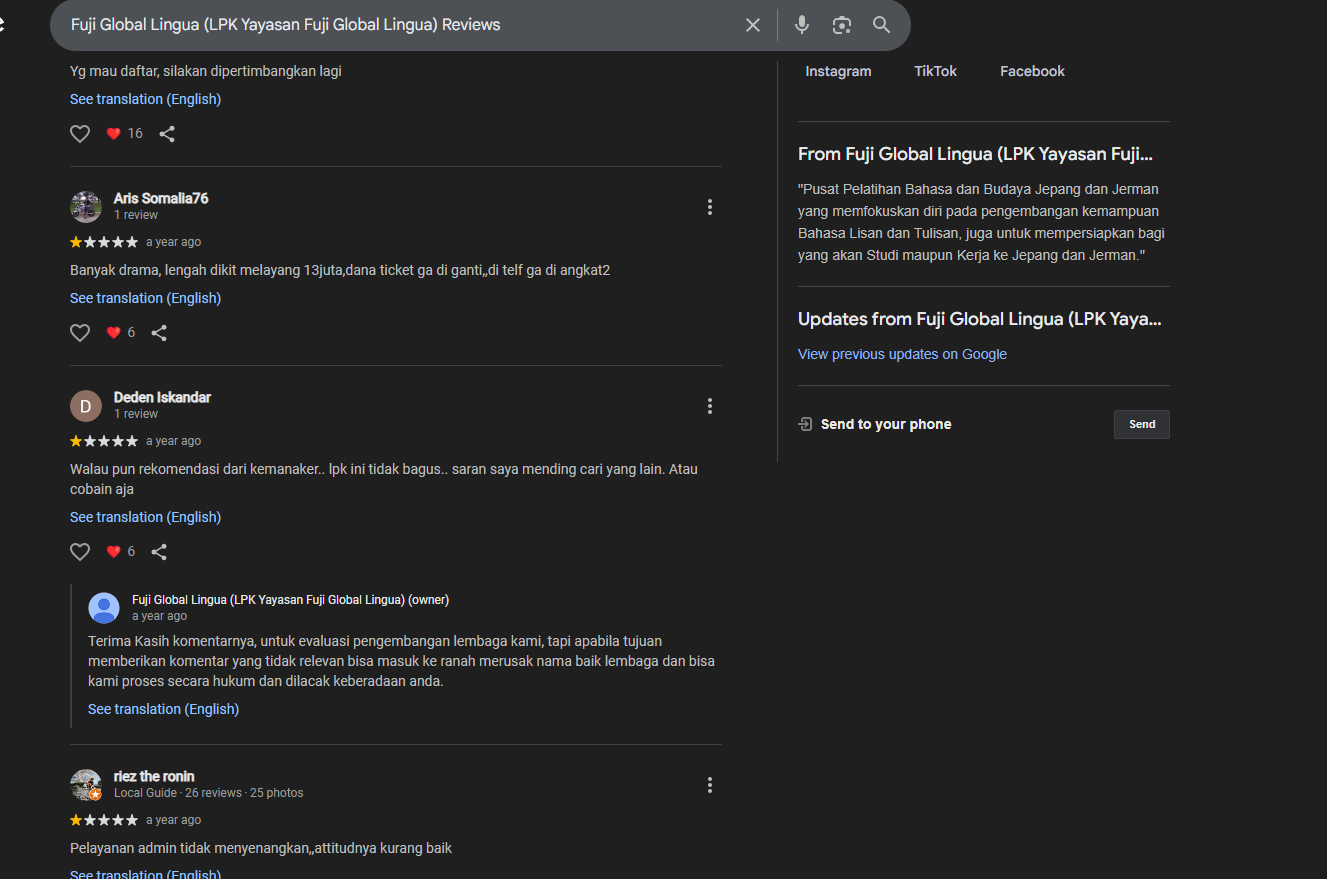1327x879 pixels.
Task: Click the owner reply avatar icon
Action: pos(104,608)
